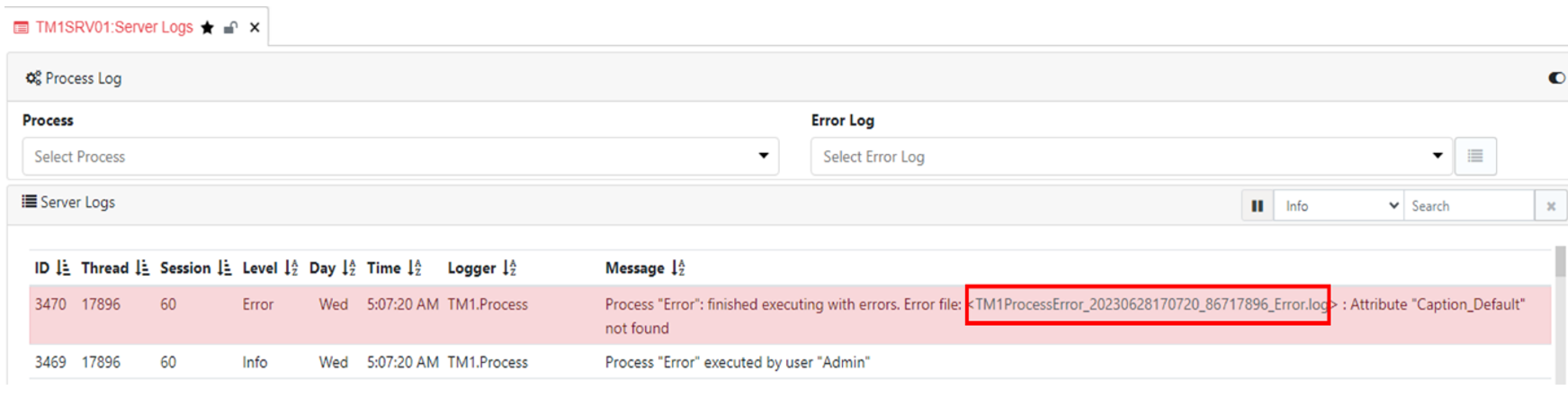Sort logs by Level alphabetically

click(x=291, y=268)
